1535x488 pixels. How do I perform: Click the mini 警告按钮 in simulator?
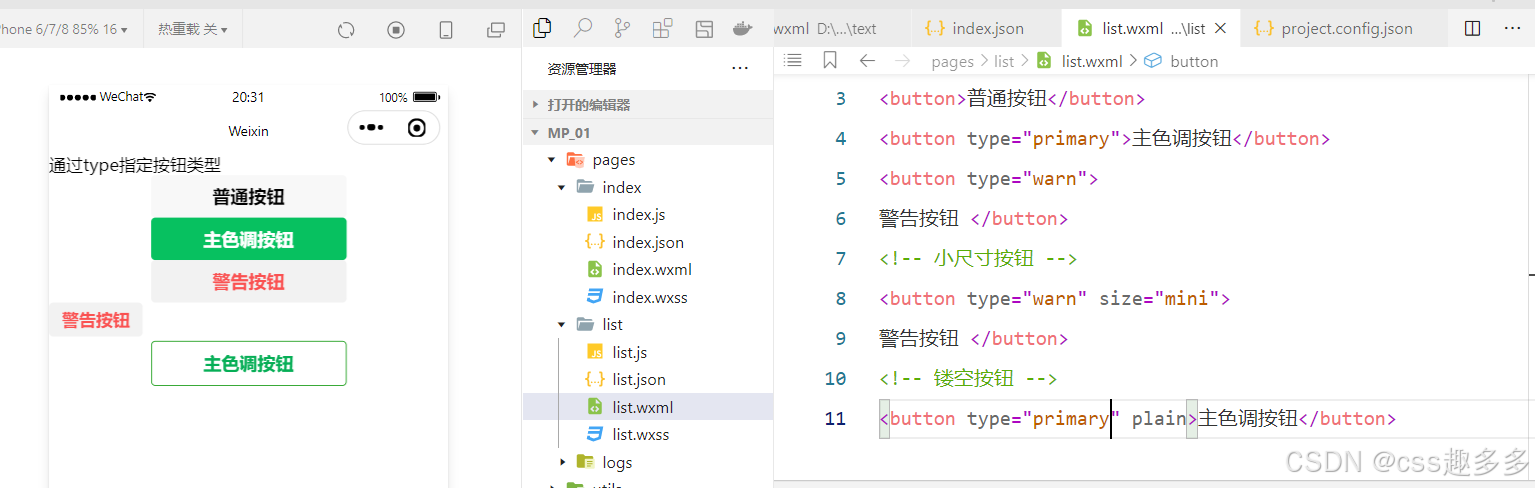pos(96,320)
